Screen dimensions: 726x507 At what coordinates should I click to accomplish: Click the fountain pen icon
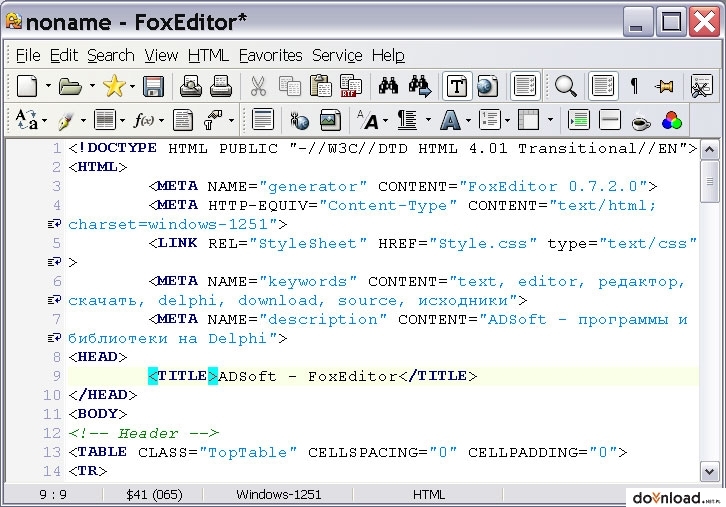66,121
